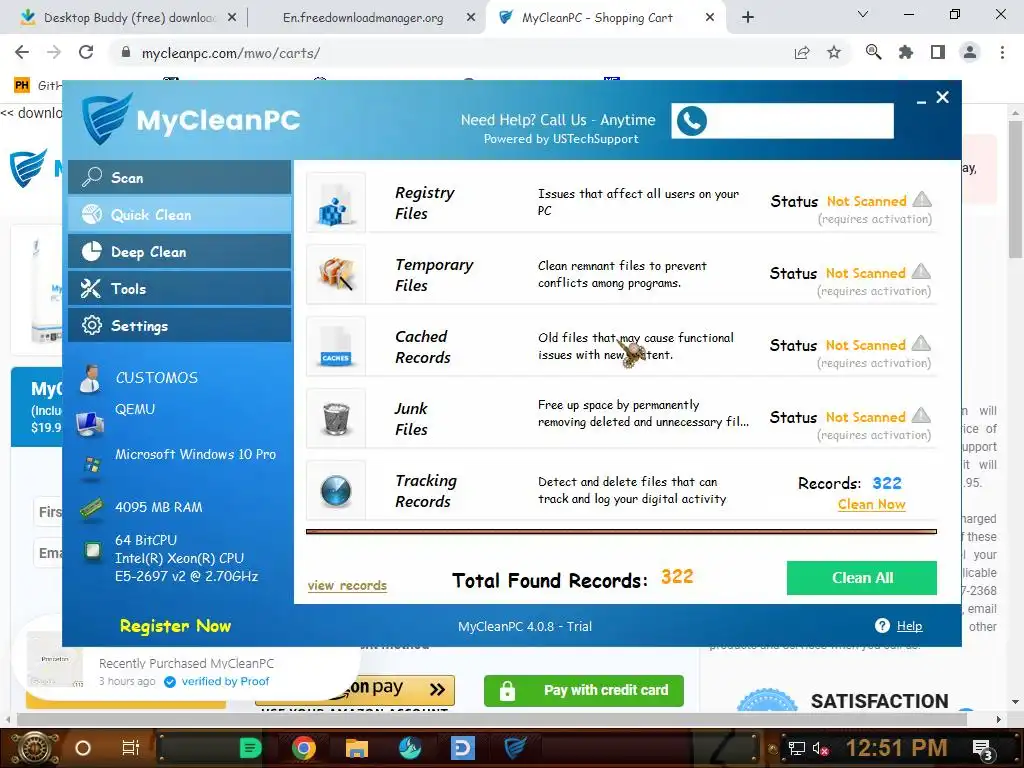Click the CPU chip icon
The image size is (1024, 768).
(93, 551)
